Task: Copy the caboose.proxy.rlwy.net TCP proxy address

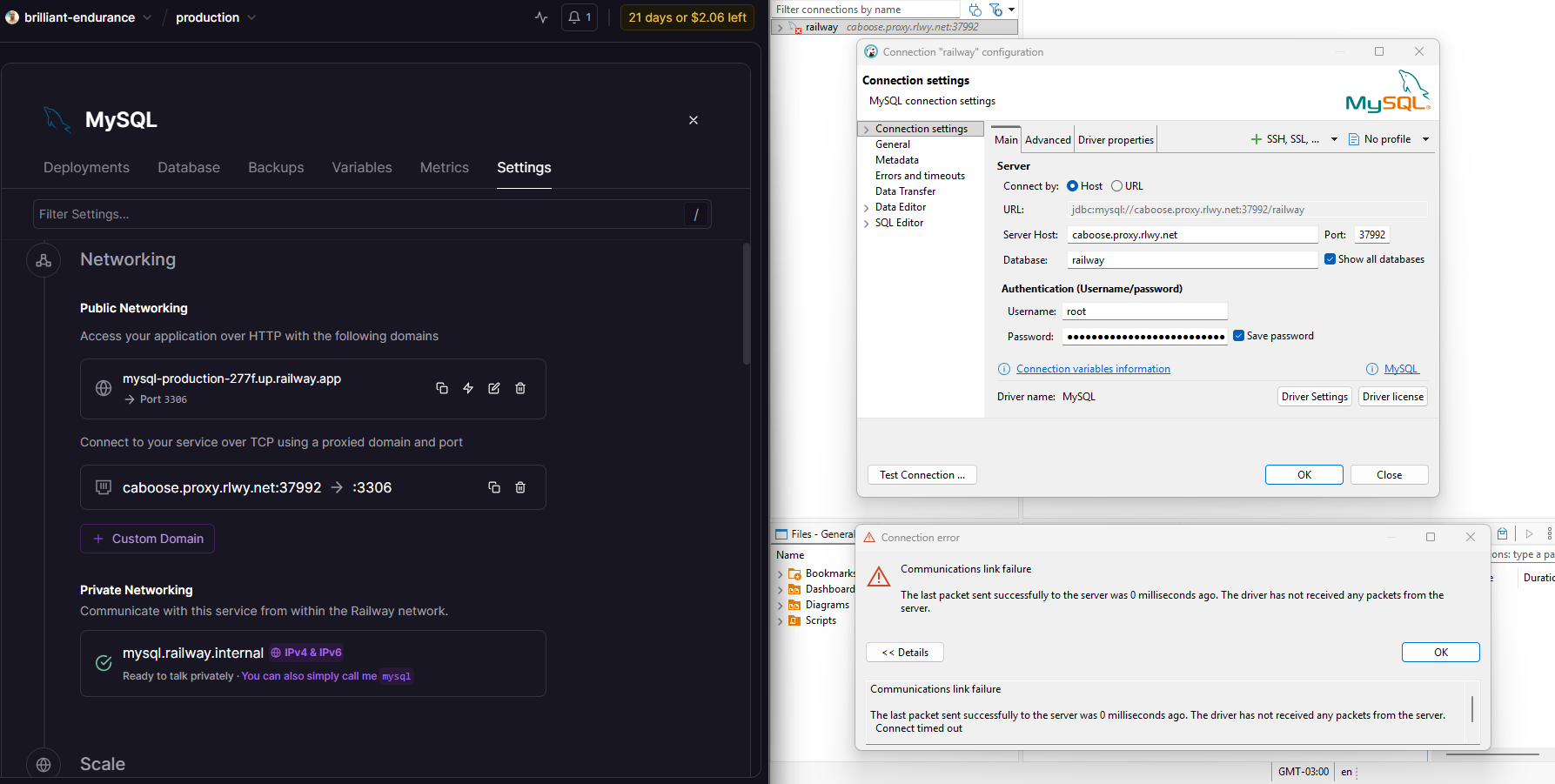Action: [494, 487]
